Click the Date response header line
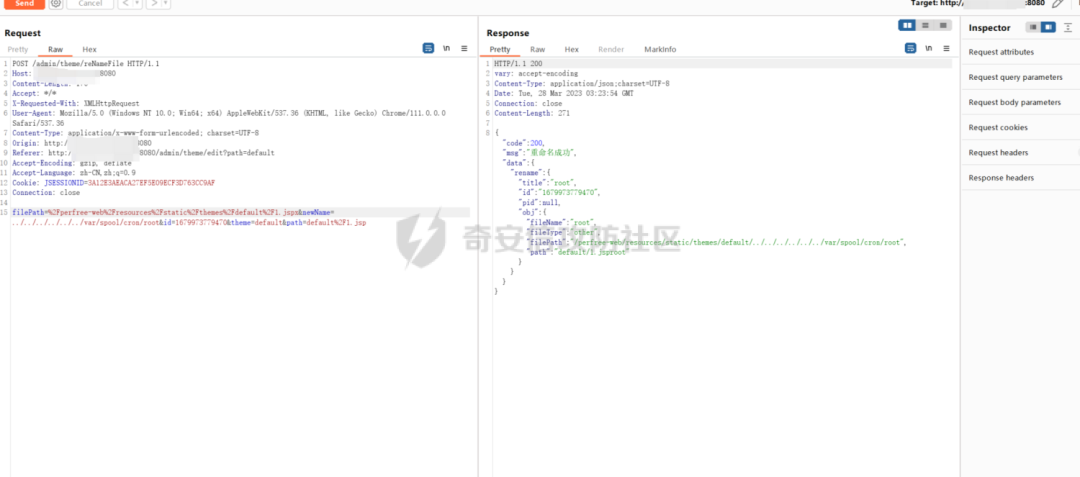The width and height of the screenshot is (1080, 477). pyautogui.click(x=563, y=93)
